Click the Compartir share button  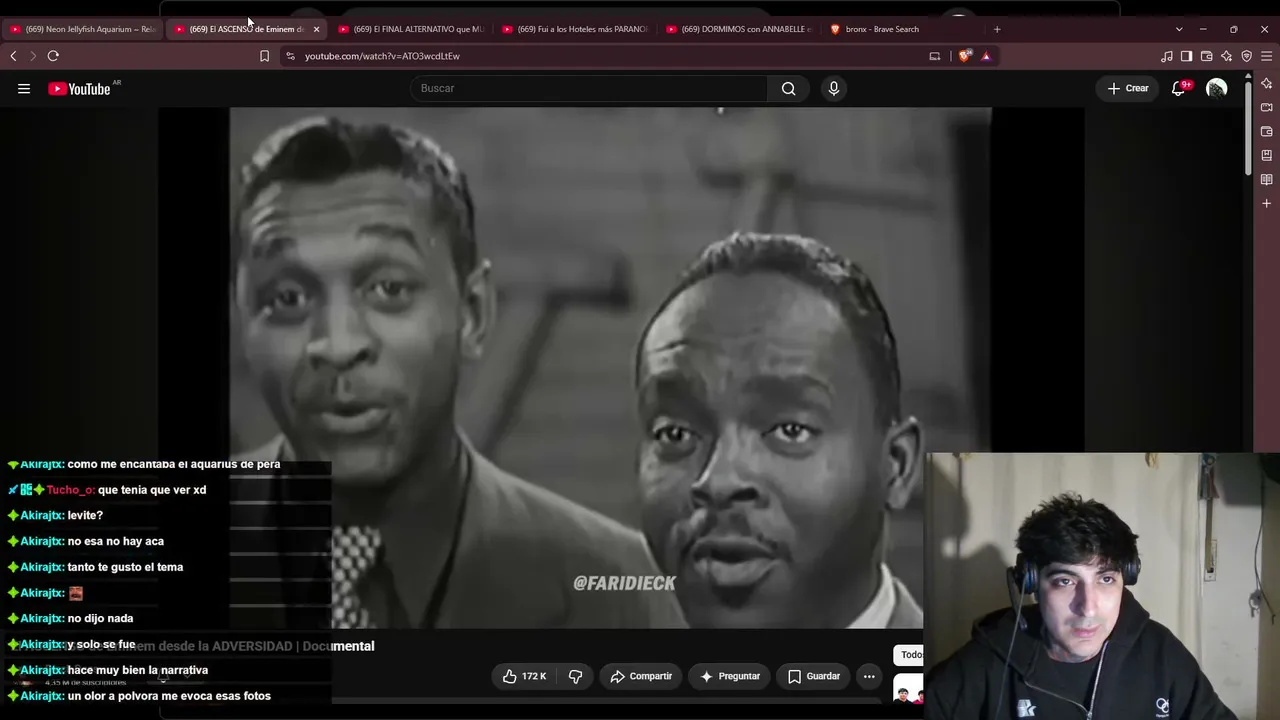641,677
